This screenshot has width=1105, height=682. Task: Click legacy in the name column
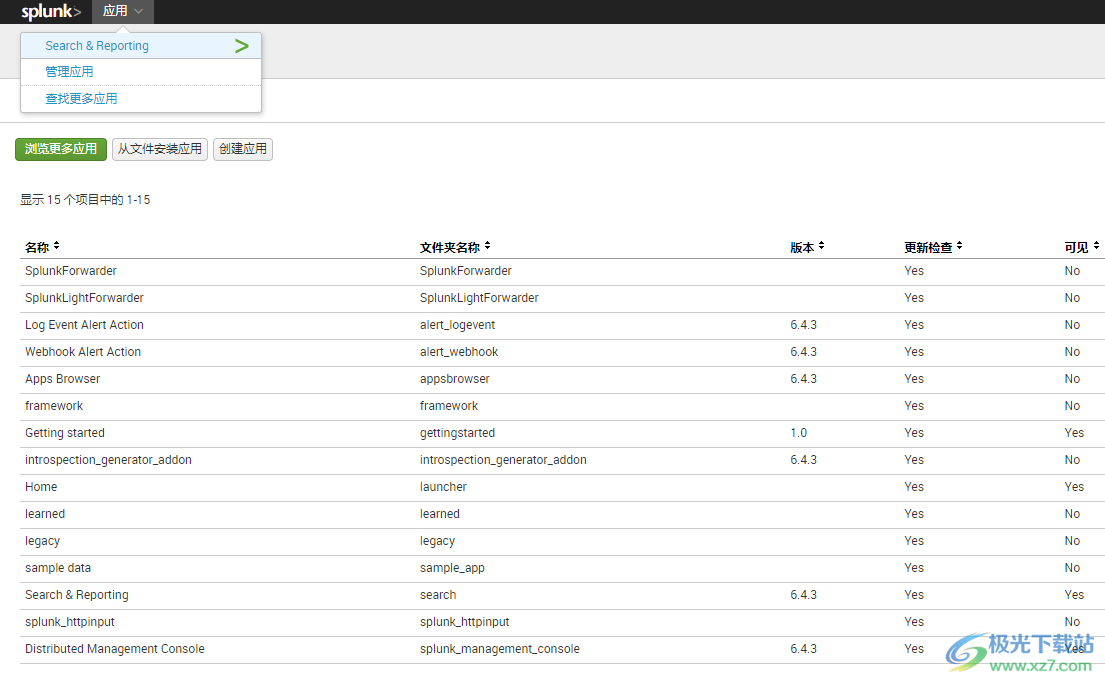point(42,541)
